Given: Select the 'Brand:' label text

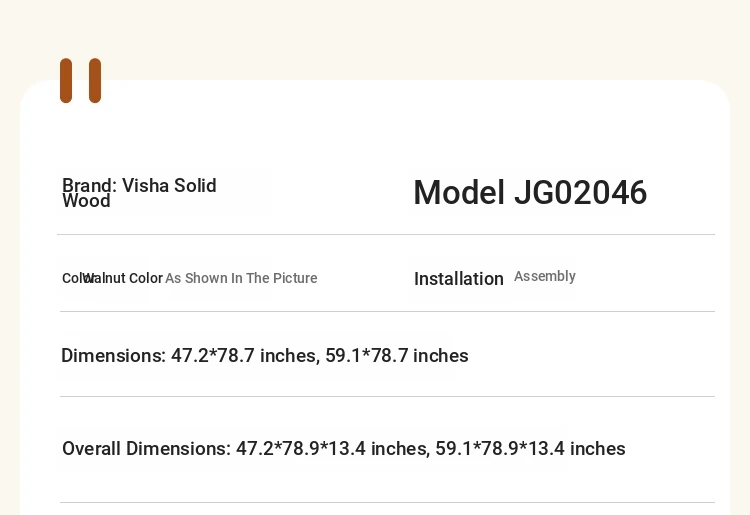Looking at the screenshot, I should point(90,186).
